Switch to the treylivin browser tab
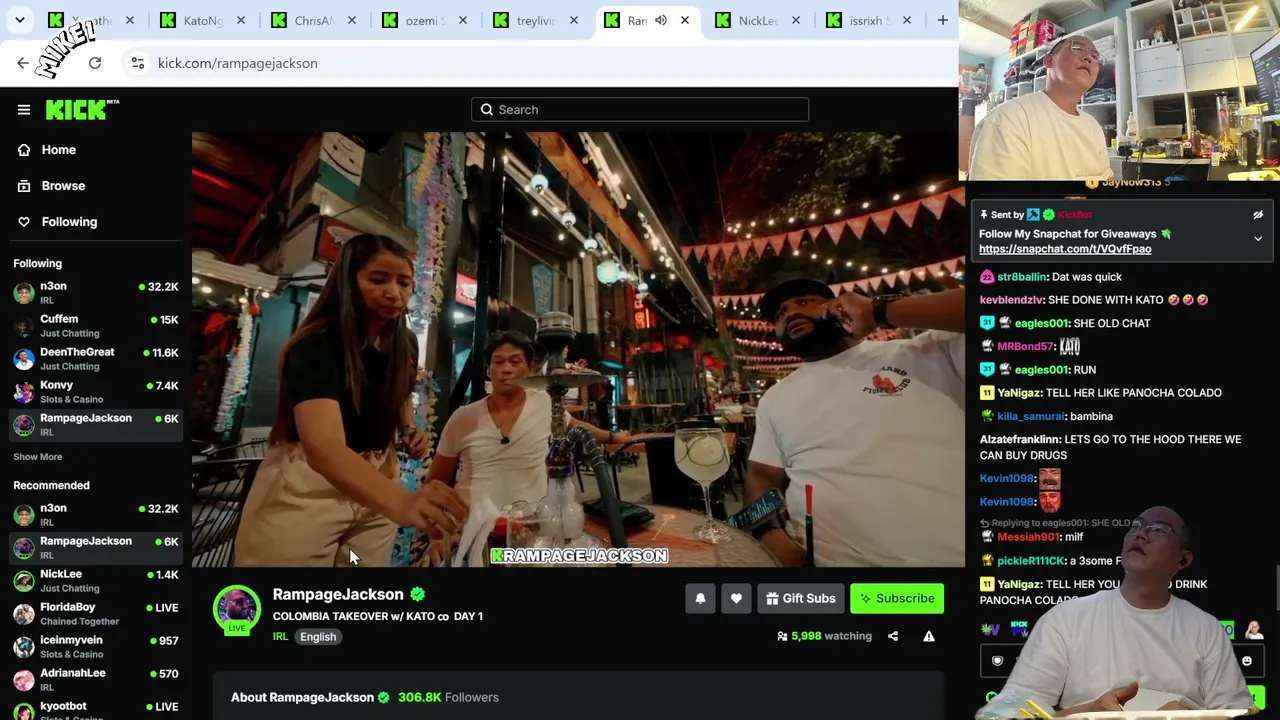1280x720 pixels. click(535, 20)
